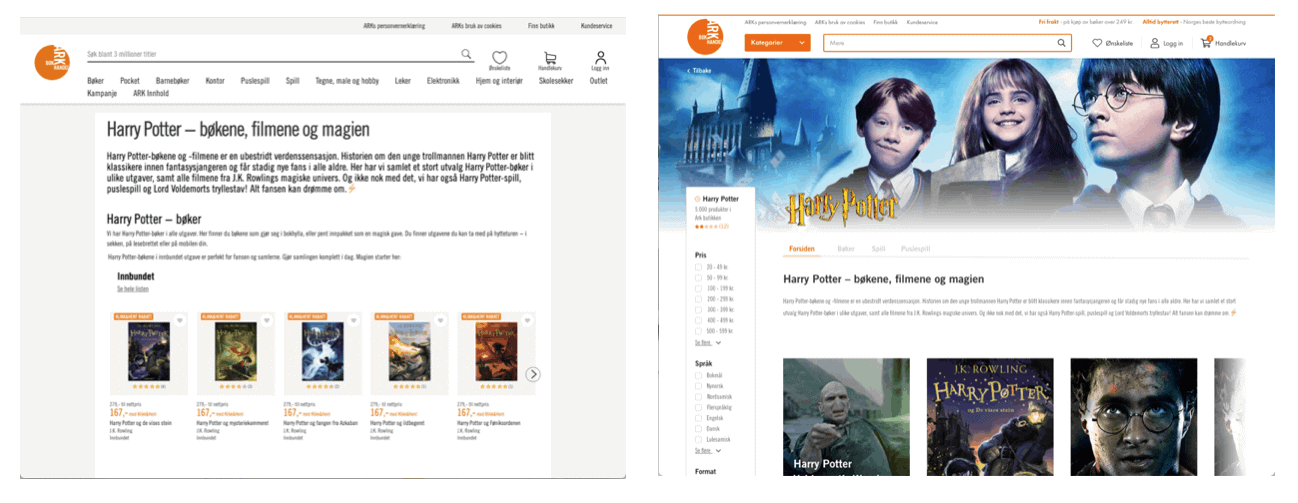Screen dimensions: 1298x503
Task: Go back with the Tilbake arrow
Action: coord(698,71)
